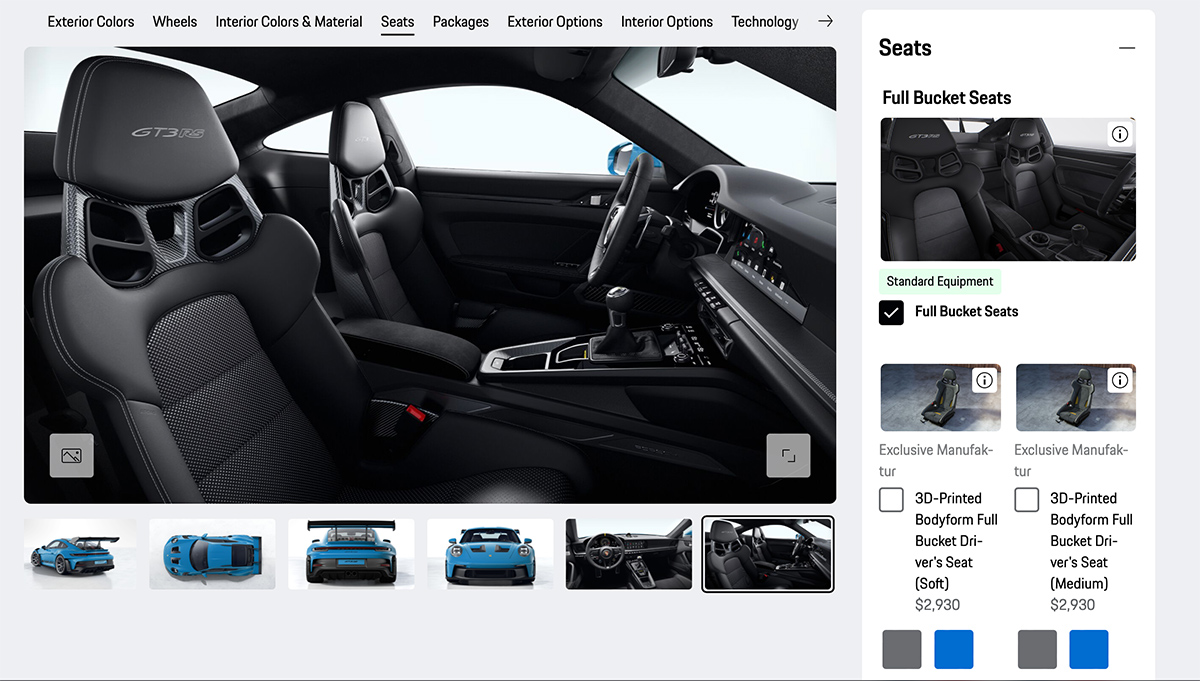The image size is (1200, 681).
Task: Go to the Packages tab
Action: (461, 21)
